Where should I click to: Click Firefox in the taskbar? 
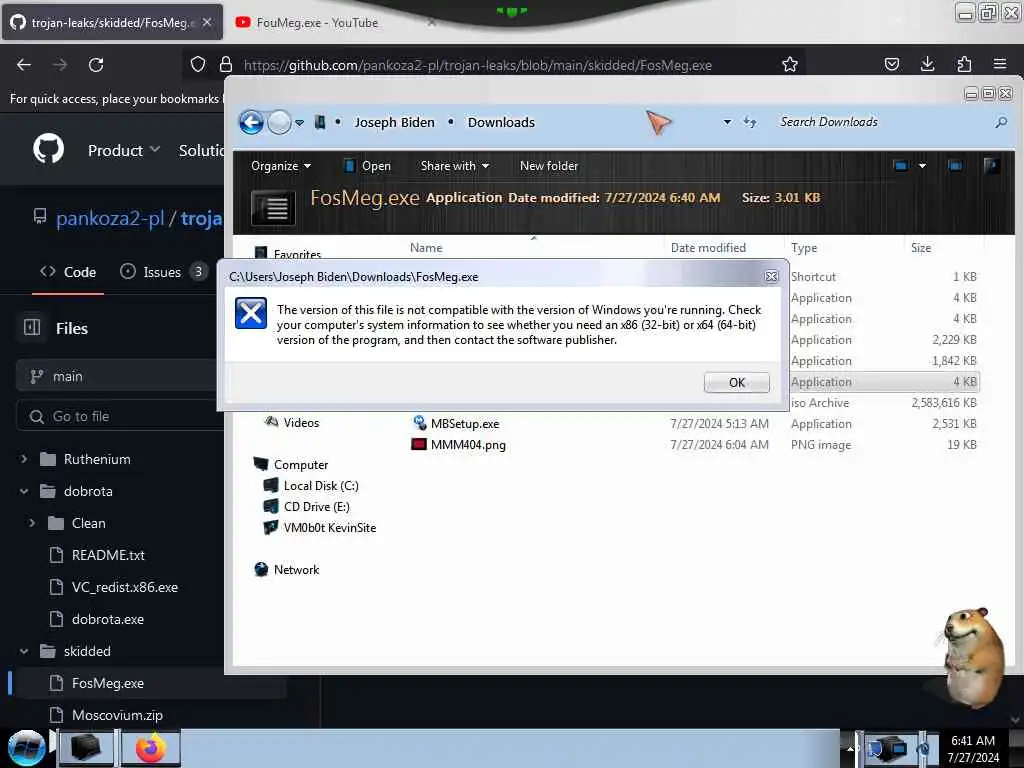[151, 748]
